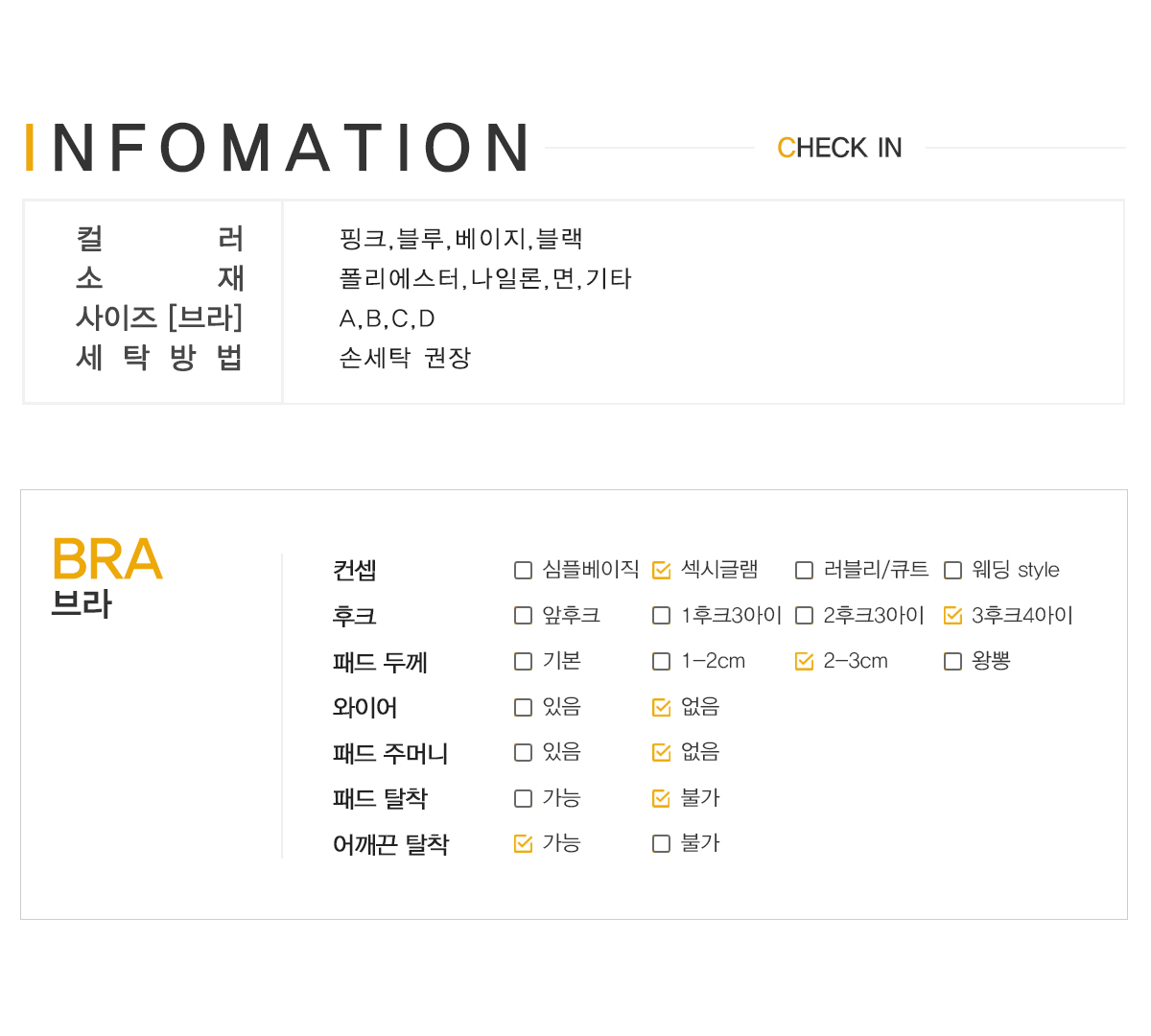Uncheck 가능 for 어깨끈 탈착

(523, 844)
